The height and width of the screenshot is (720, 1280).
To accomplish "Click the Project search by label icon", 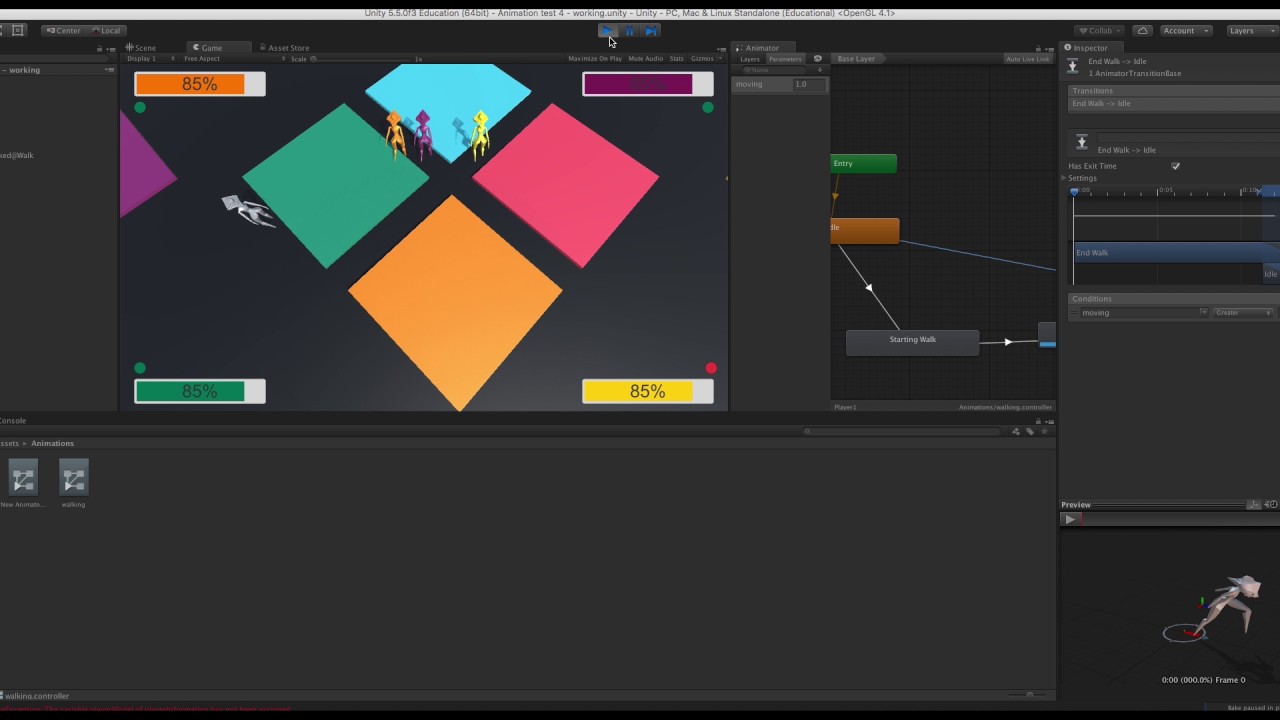I will 1029,431.
